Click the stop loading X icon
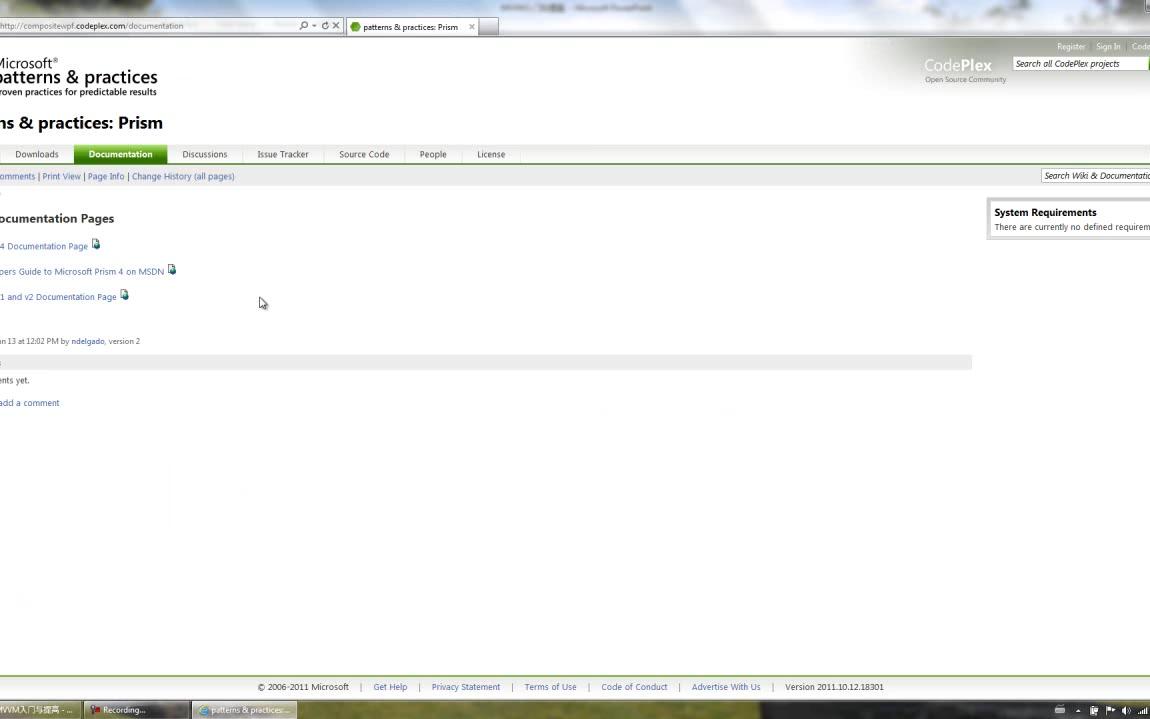Image resolution: width=1150 pixels, height=719 pixels. [336, 26]
